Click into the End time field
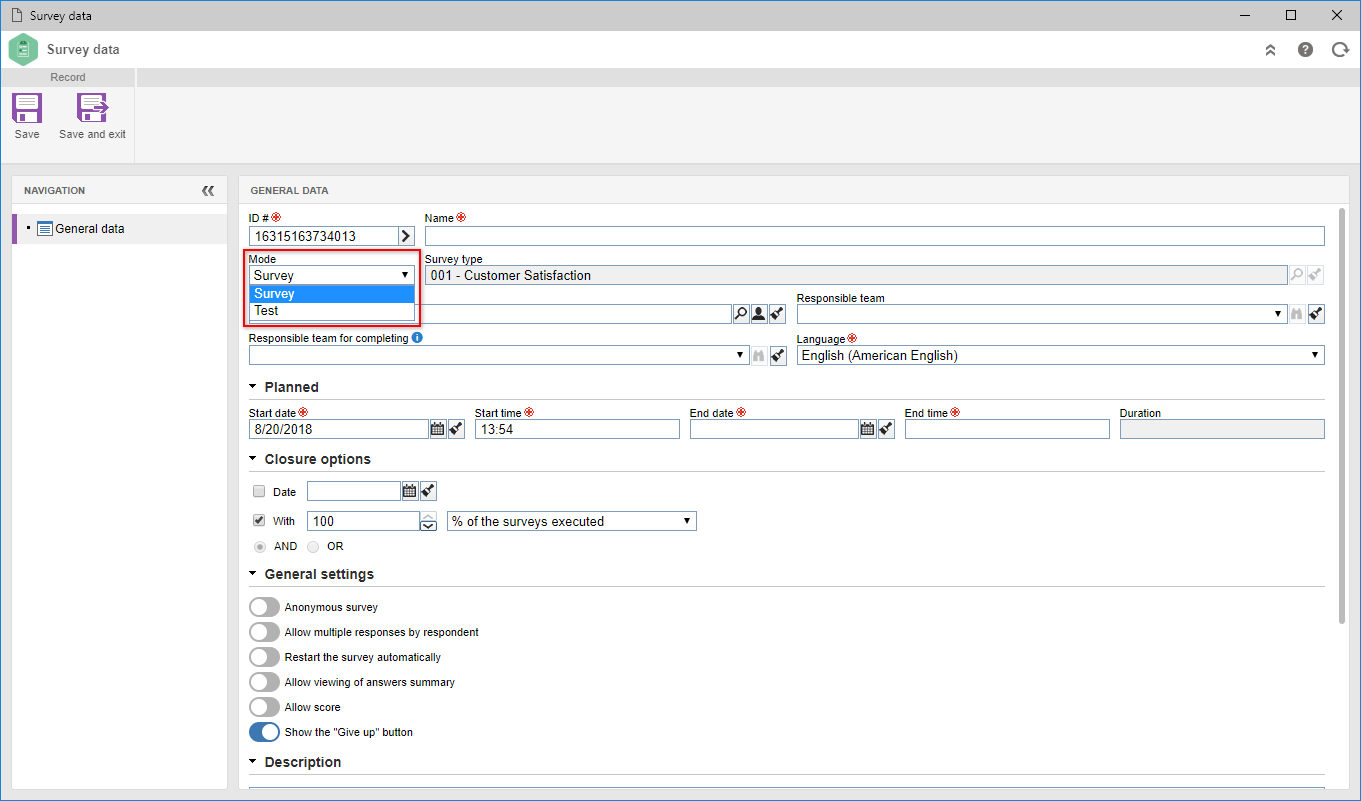1361x801 pixels. pos(1007,429)
